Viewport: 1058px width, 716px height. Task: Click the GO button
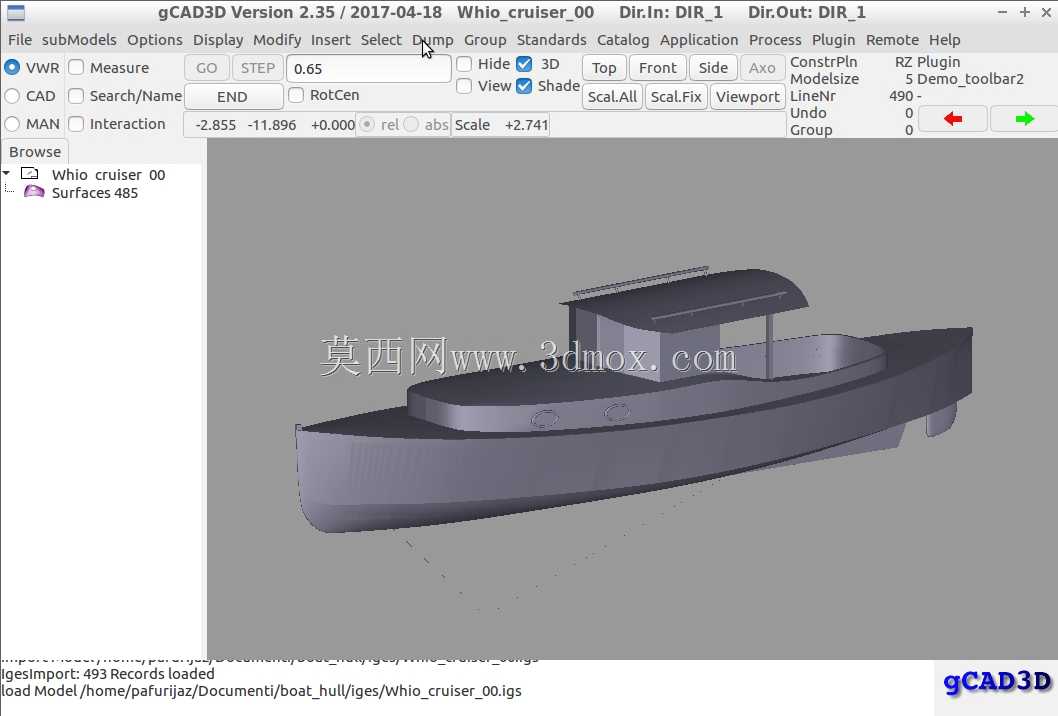coord(206,68)
